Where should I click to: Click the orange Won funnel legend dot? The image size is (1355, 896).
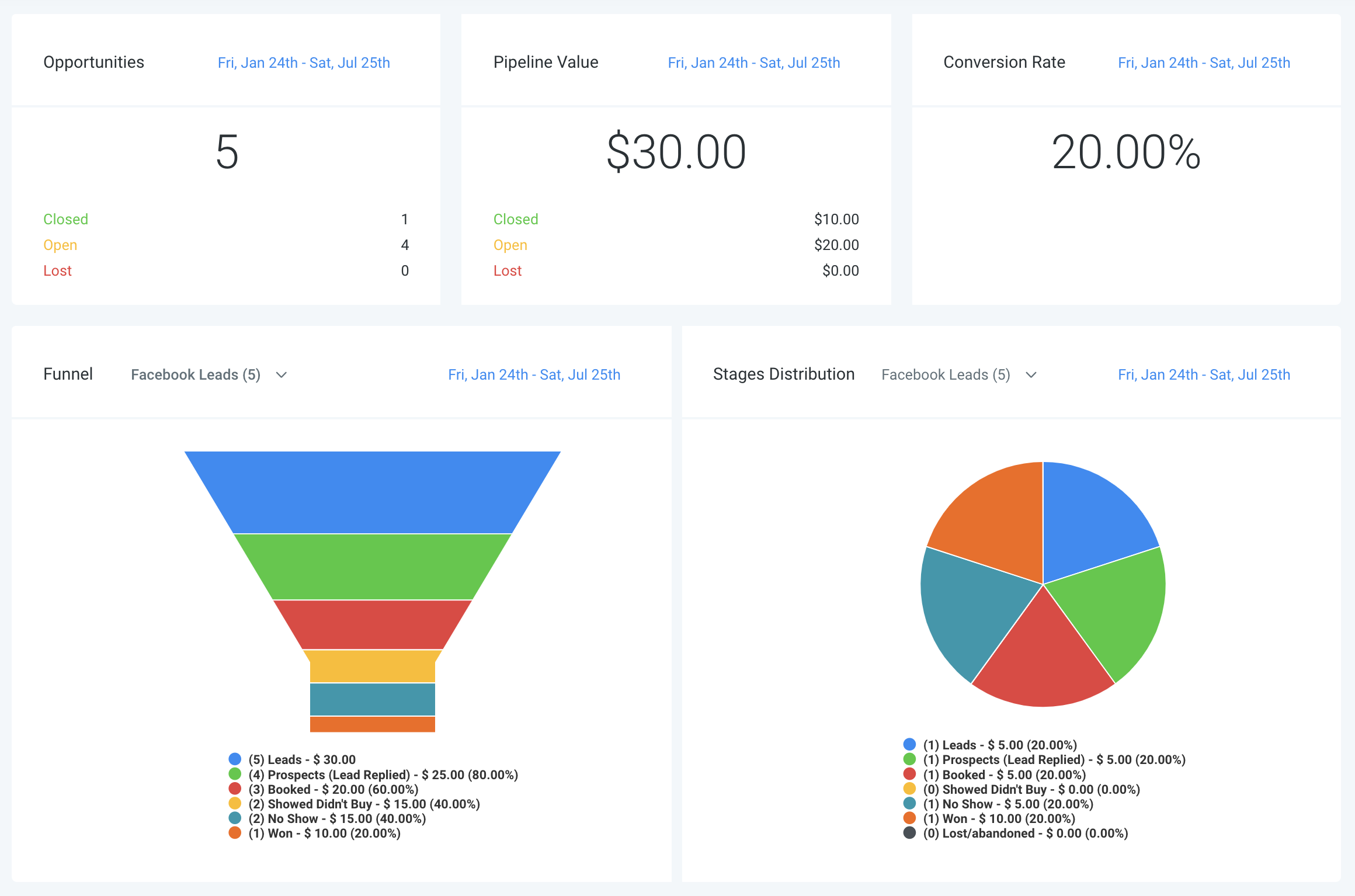(x=235, y=833)
